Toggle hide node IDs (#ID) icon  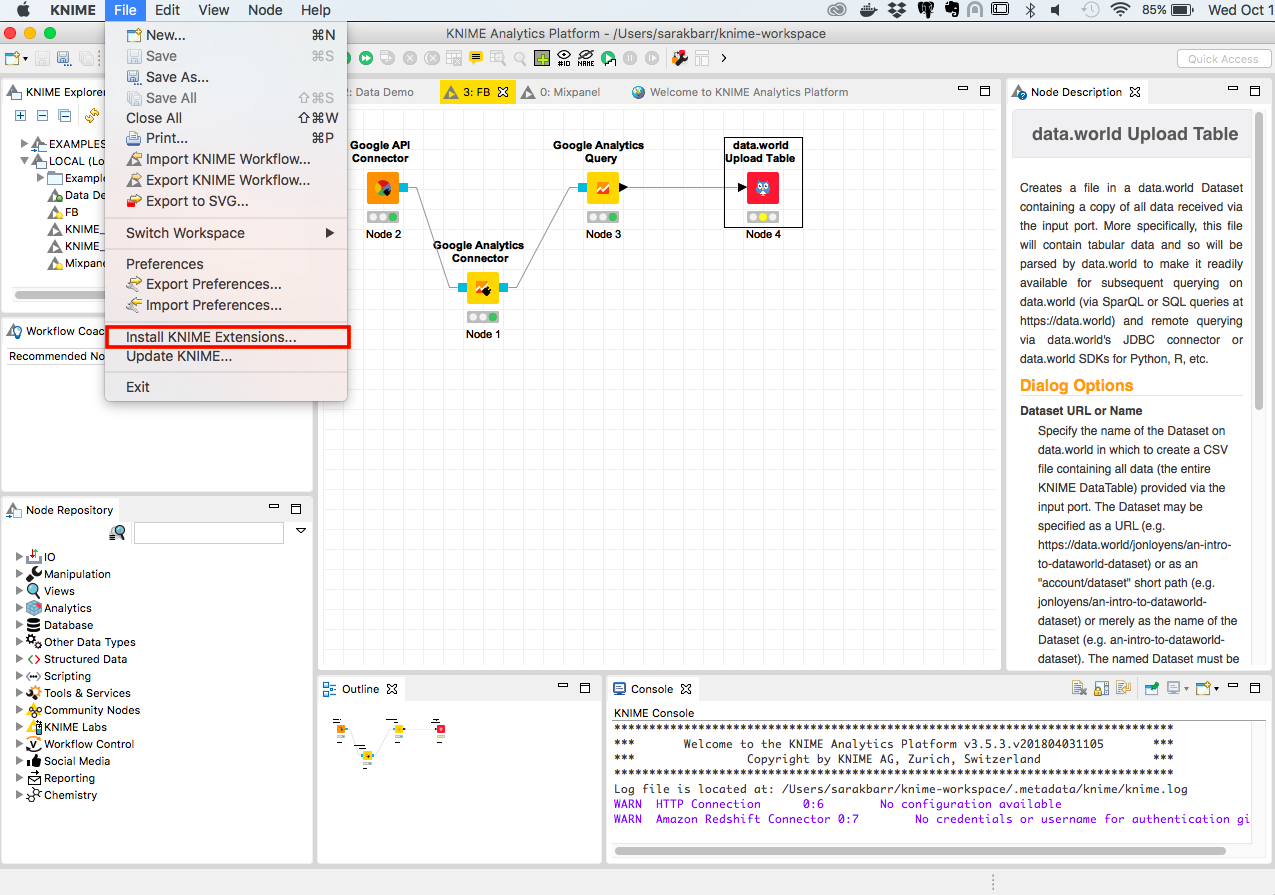[x=564, y=58]
